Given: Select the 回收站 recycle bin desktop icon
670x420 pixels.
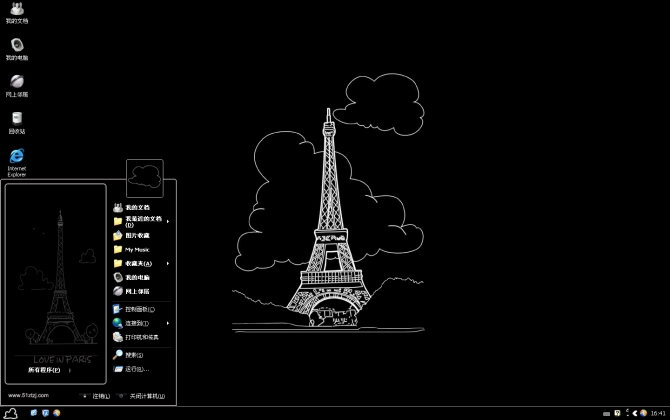Looking at the screenshot, I should [17, 123].
